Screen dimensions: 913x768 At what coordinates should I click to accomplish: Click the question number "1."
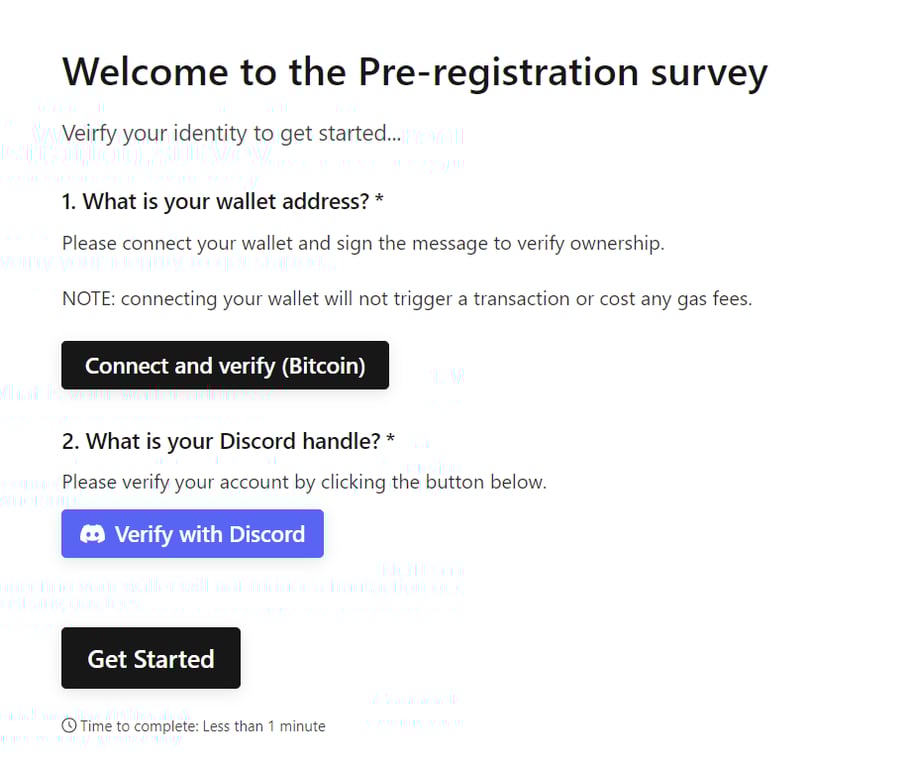(70, 201)
